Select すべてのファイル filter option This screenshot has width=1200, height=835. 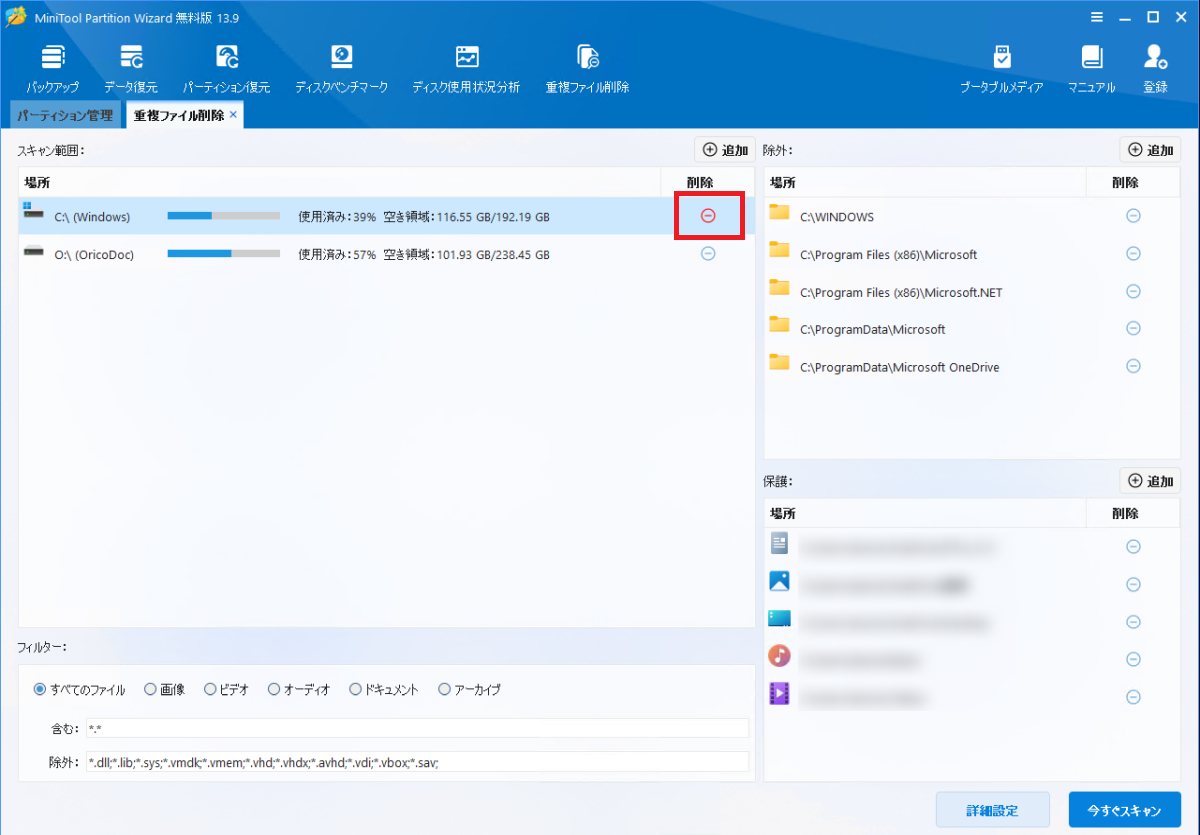pyautogui.click(x=80, y=689)
